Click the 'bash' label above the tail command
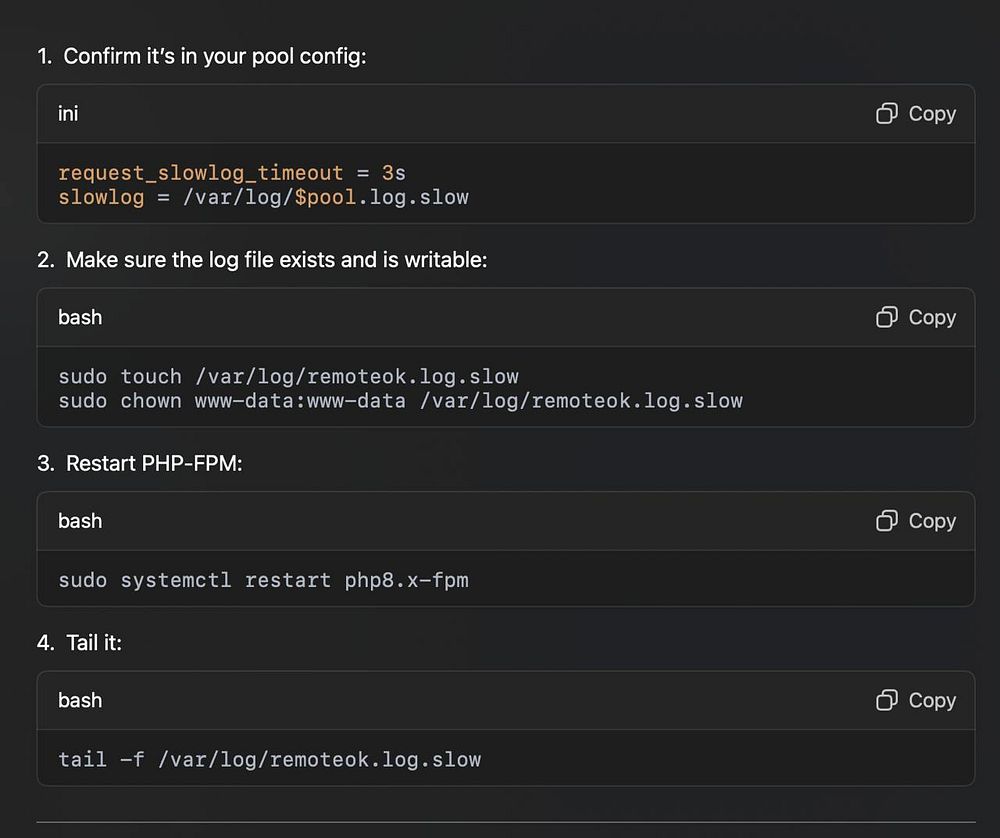This screenshot has height=838, width=1000. (x=80, y=700)
